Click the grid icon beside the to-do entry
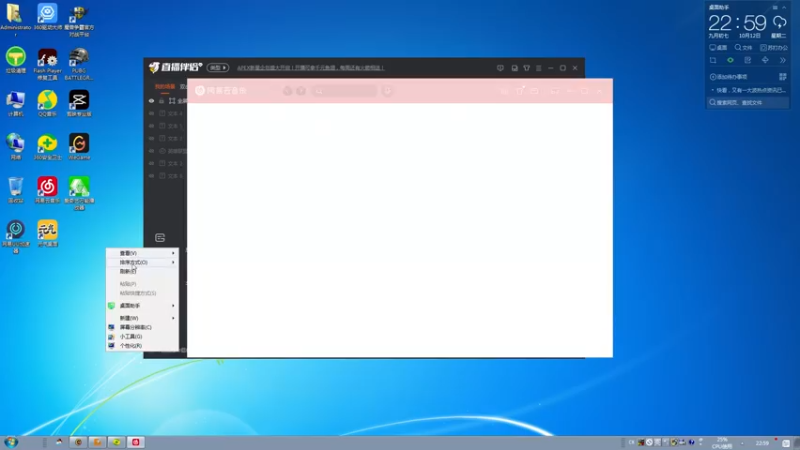 (x=783, y=77)
